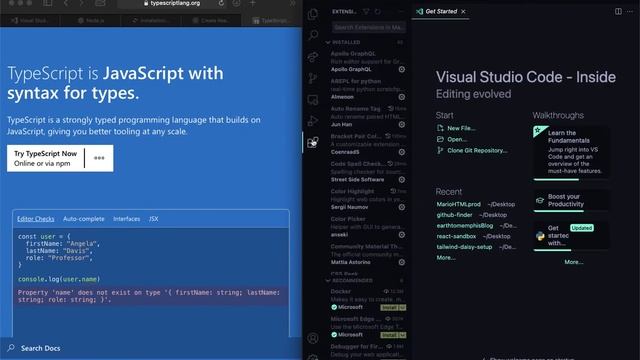Open recent project MarioHTMLprod
Viewport: 640px width, 360px height.
[x=458, y=204]
